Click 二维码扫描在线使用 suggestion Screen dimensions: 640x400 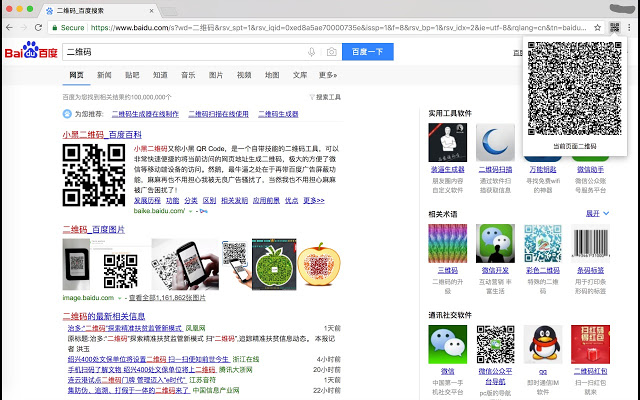click(218, 114)
